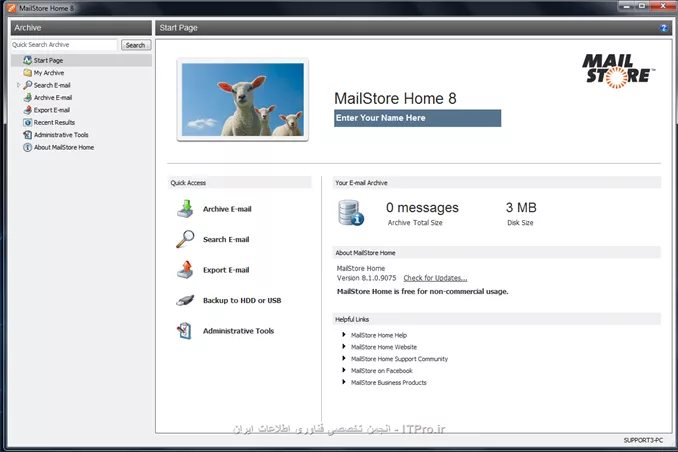This screenshot has width=678, height=452.
Task: Click the About MailStore Home info icon
Action: [28, 147]
